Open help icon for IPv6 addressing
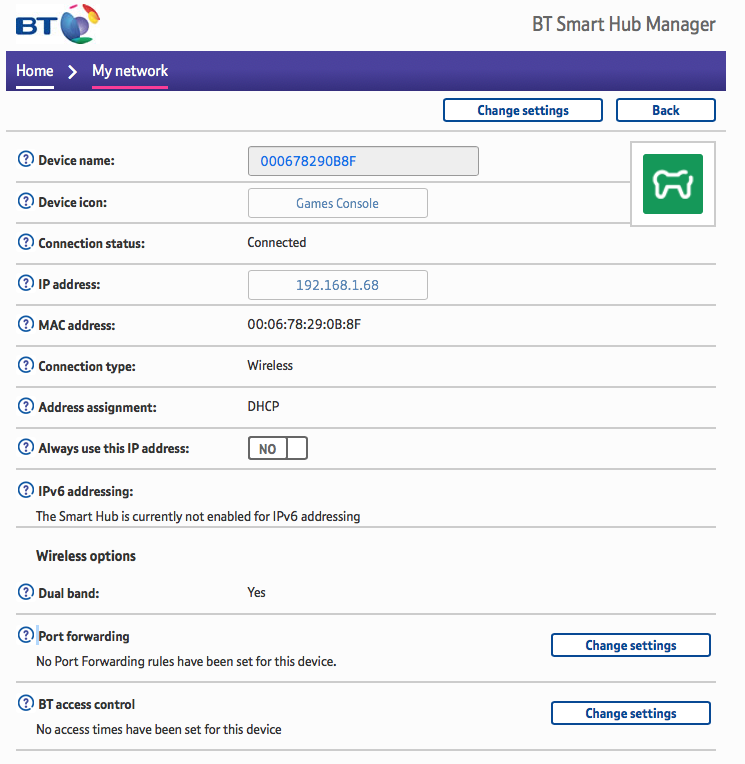The image size is (745, 764). tap(26, 490)
